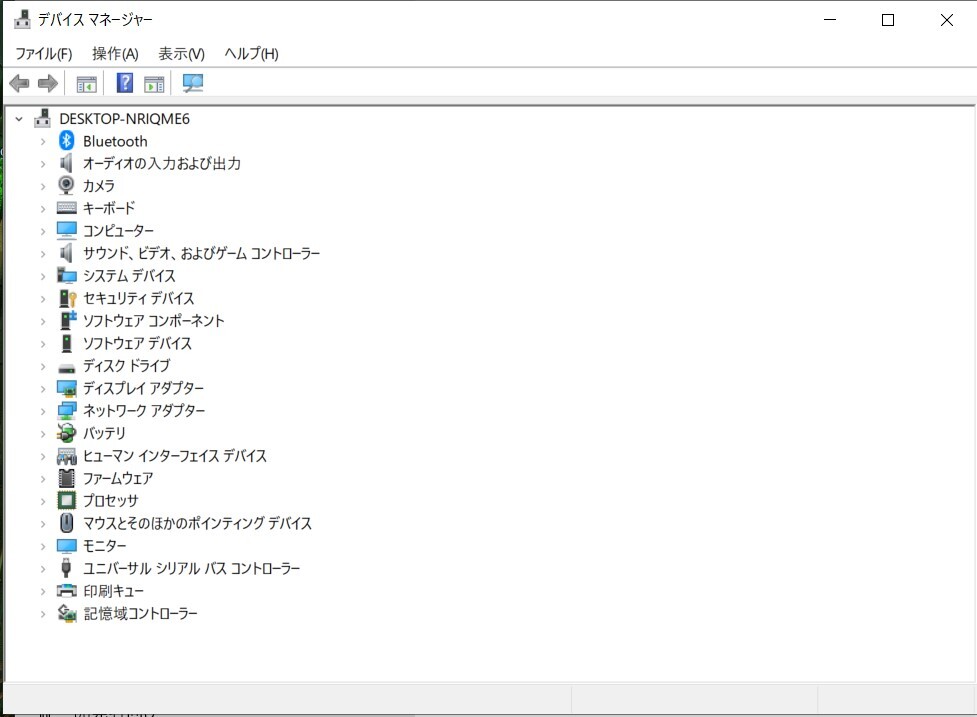The image size is (977, 717).
Task: Select the セキュリティ デバイス key icon
Action: [67, 298]
